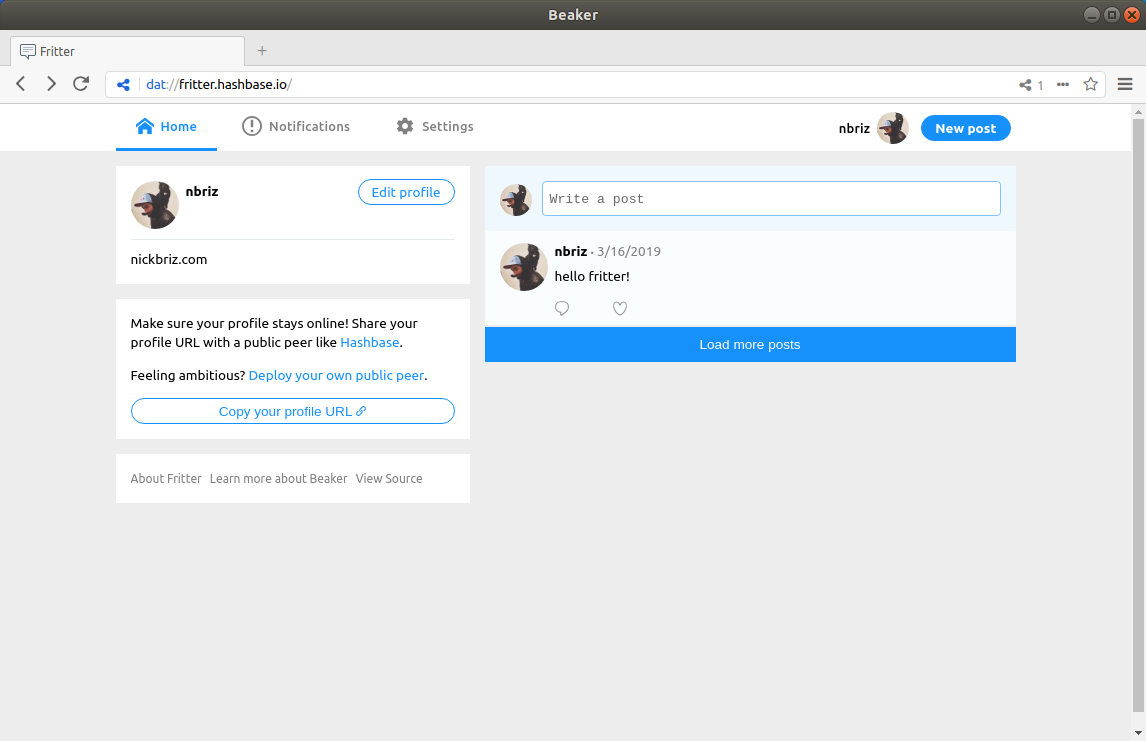Open the About Fritter link
The image size is (1146, 741).
[166, 479]
